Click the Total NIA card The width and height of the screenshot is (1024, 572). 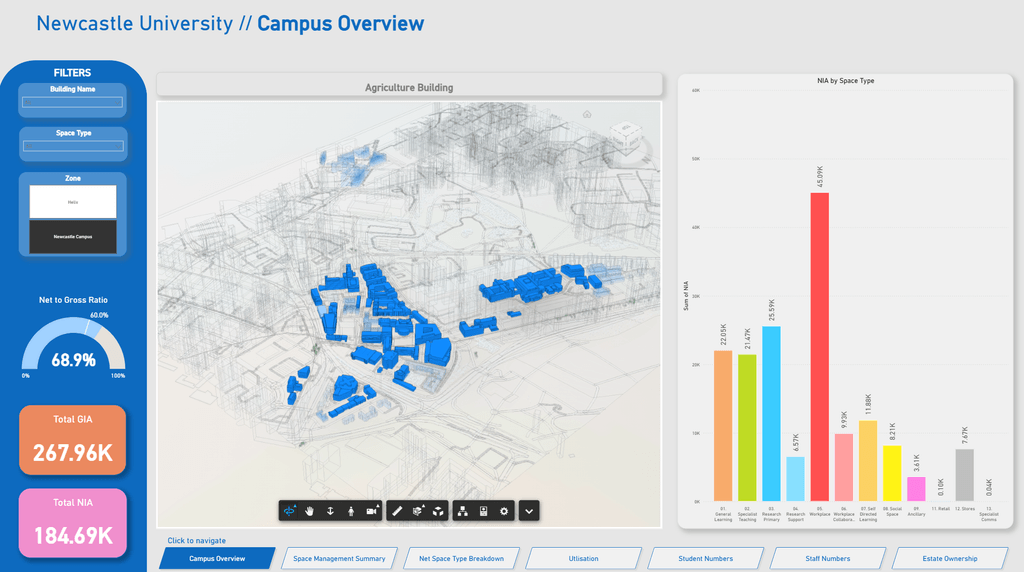click(x=72, y=523)
